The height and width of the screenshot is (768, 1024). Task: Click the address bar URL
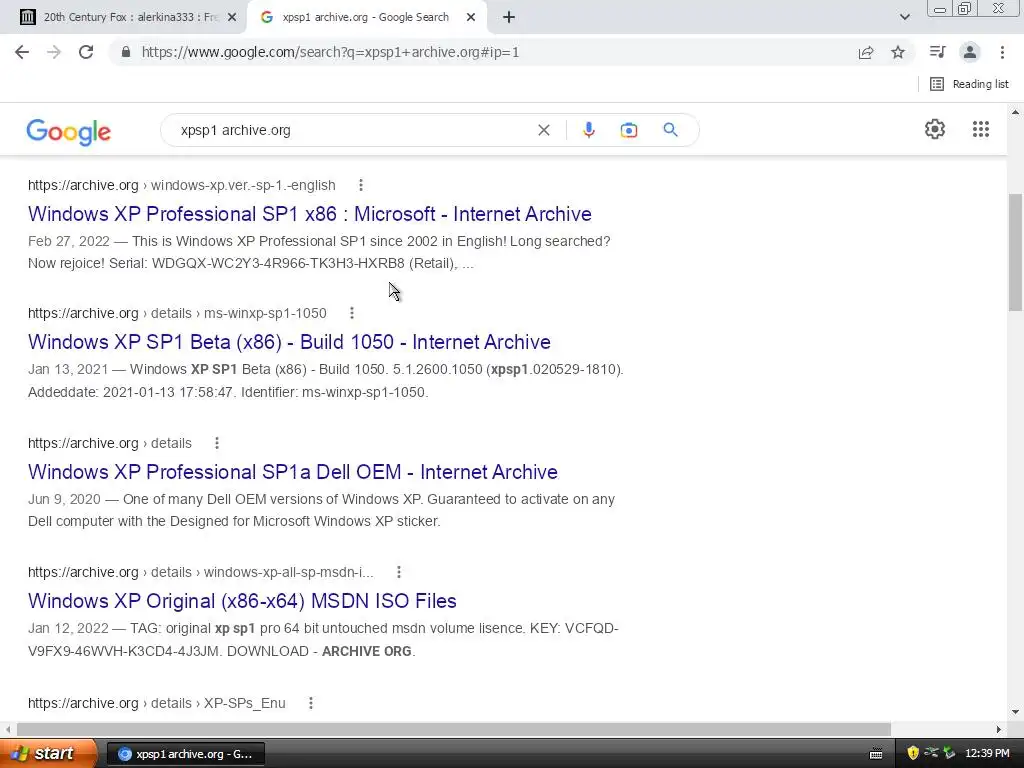tap(330, 52)
